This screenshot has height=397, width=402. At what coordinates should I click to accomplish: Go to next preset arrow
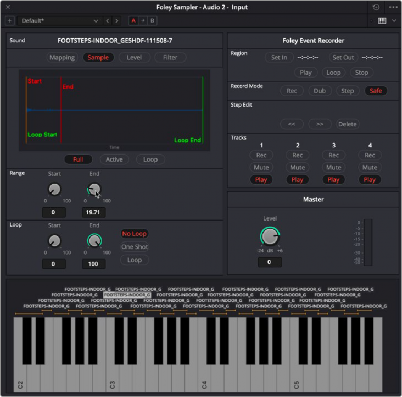click(x=117, y=21)
